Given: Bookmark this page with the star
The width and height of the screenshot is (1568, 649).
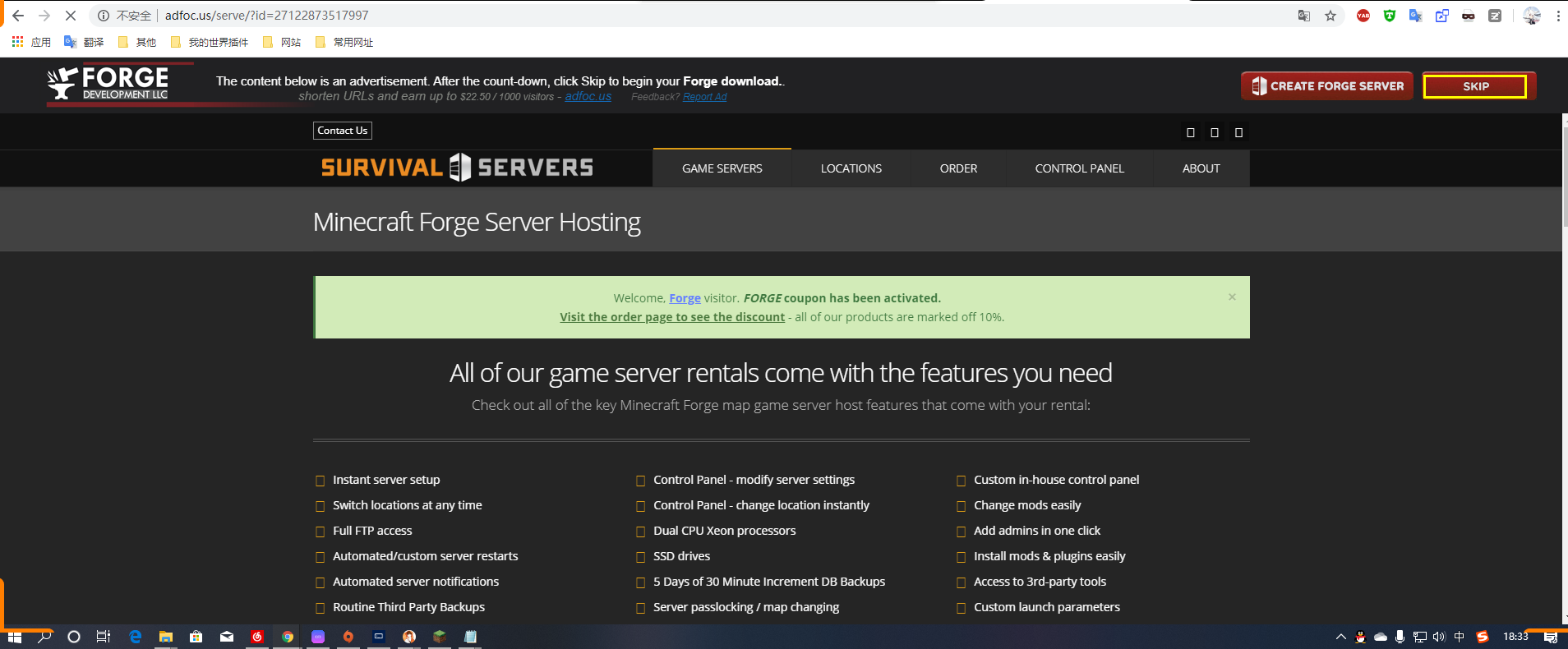Looking at the screenshot, I should (1330, 16).
